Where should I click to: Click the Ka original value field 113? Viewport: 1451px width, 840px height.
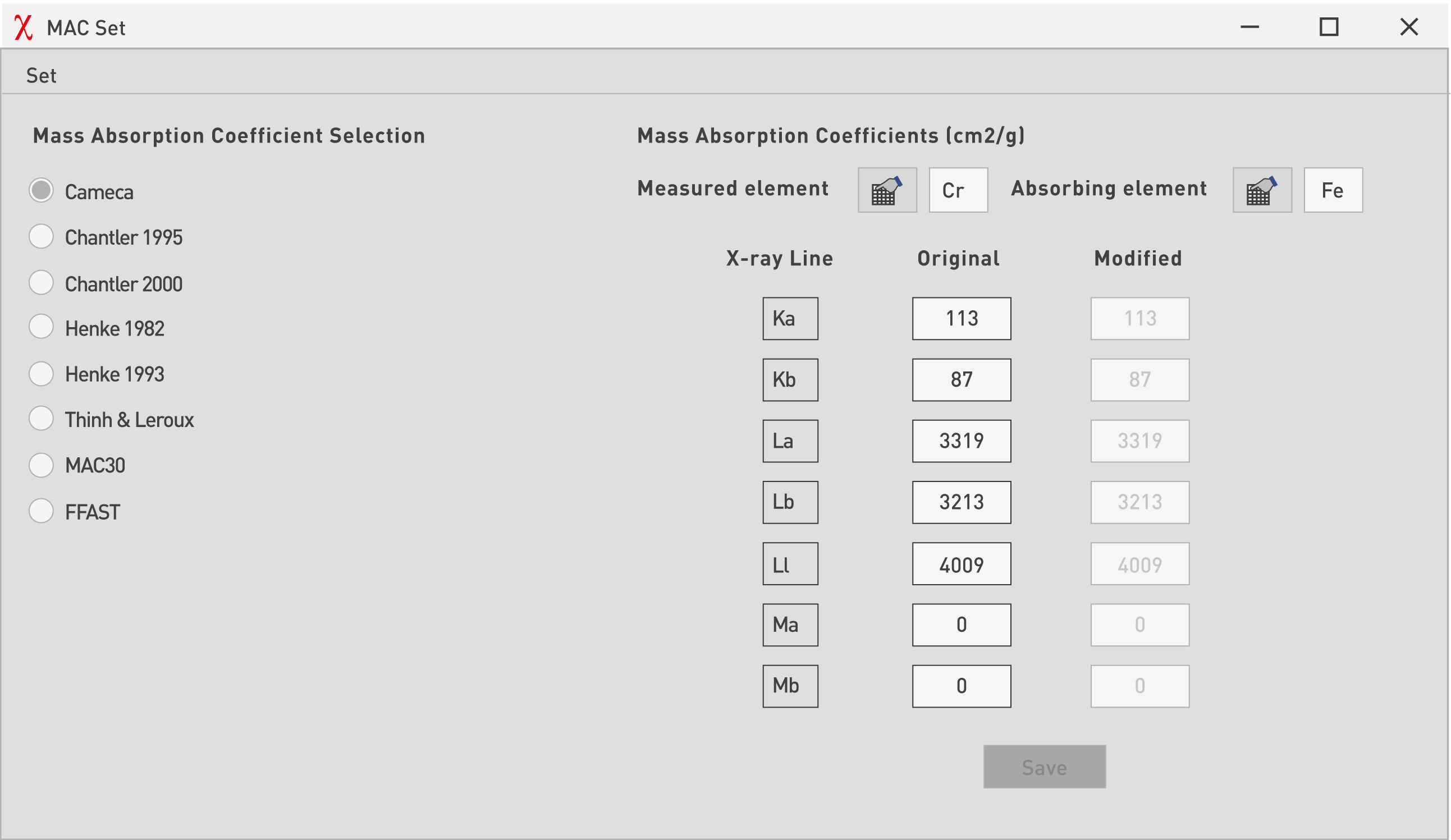tap(961, 318)
